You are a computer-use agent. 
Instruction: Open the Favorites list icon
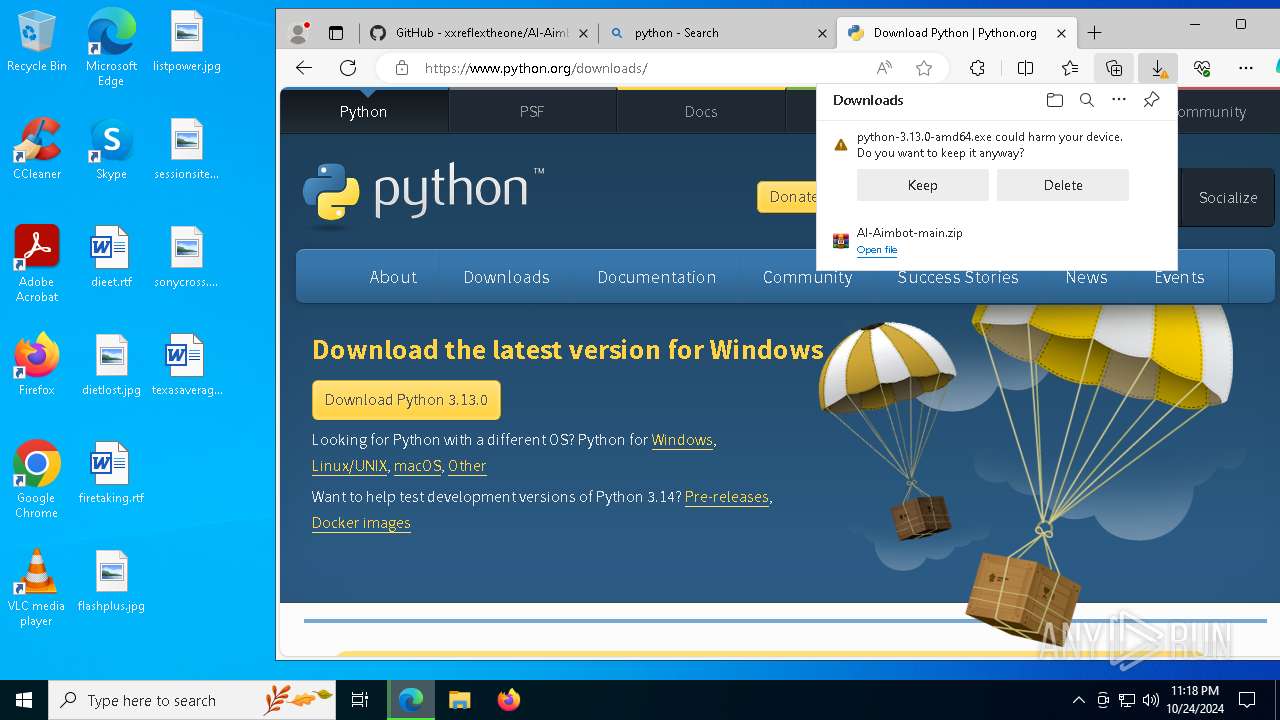[1070, 68]
